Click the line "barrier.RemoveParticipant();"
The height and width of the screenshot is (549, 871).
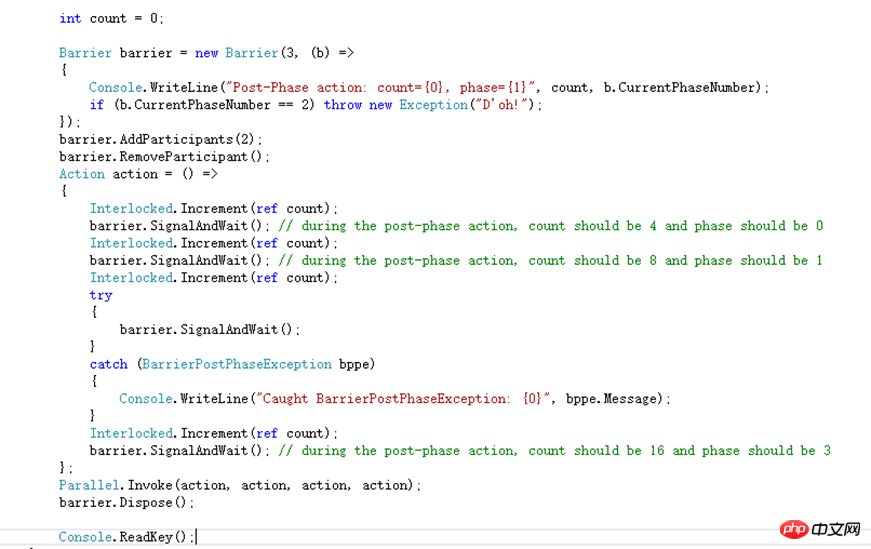164,157
